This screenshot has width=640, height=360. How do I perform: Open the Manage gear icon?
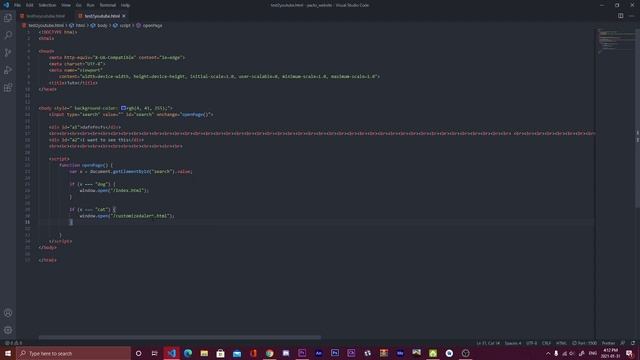(8, 330)
